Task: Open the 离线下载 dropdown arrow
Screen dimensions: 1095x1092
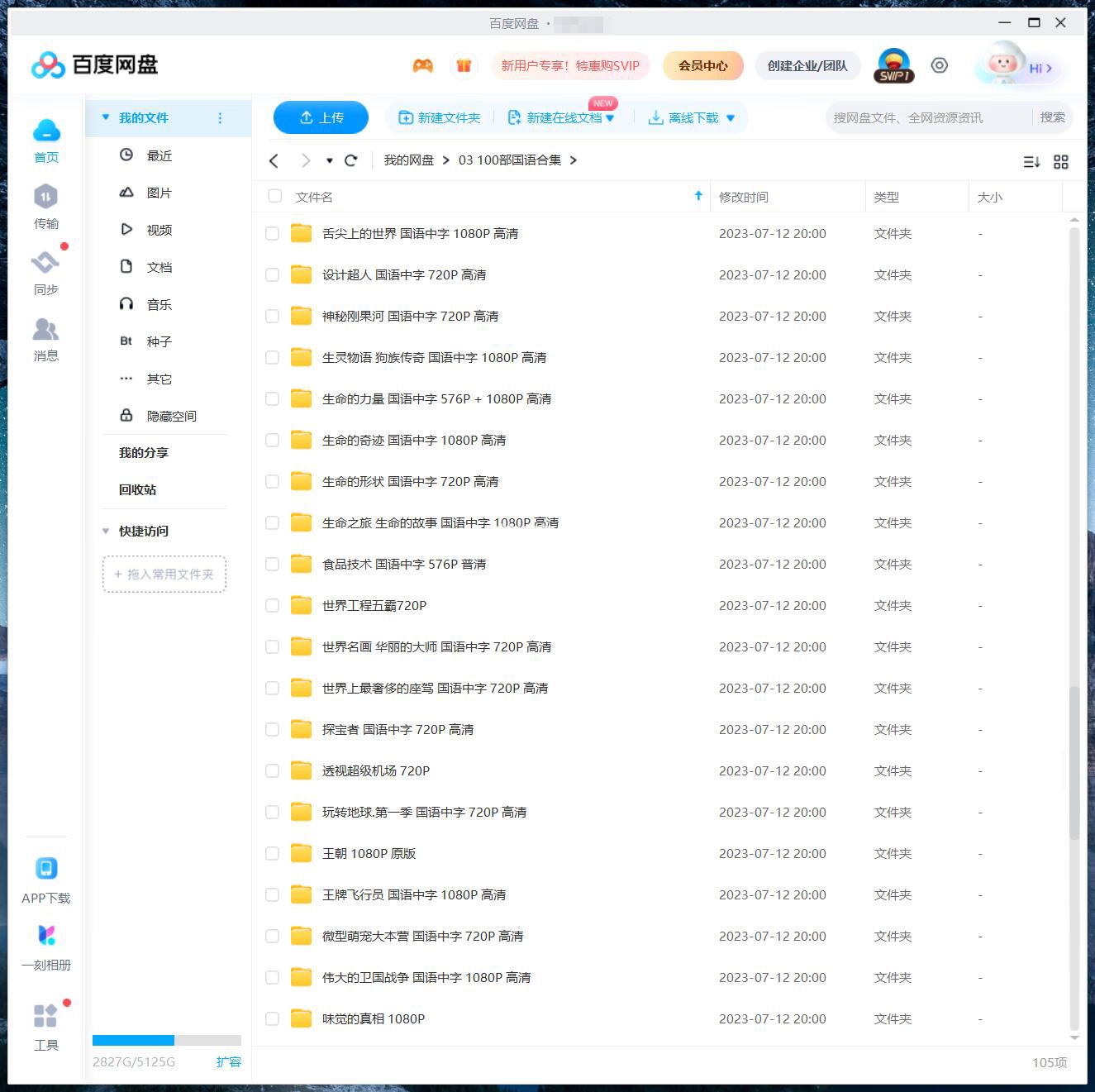Action: click(x=730, y=117)
